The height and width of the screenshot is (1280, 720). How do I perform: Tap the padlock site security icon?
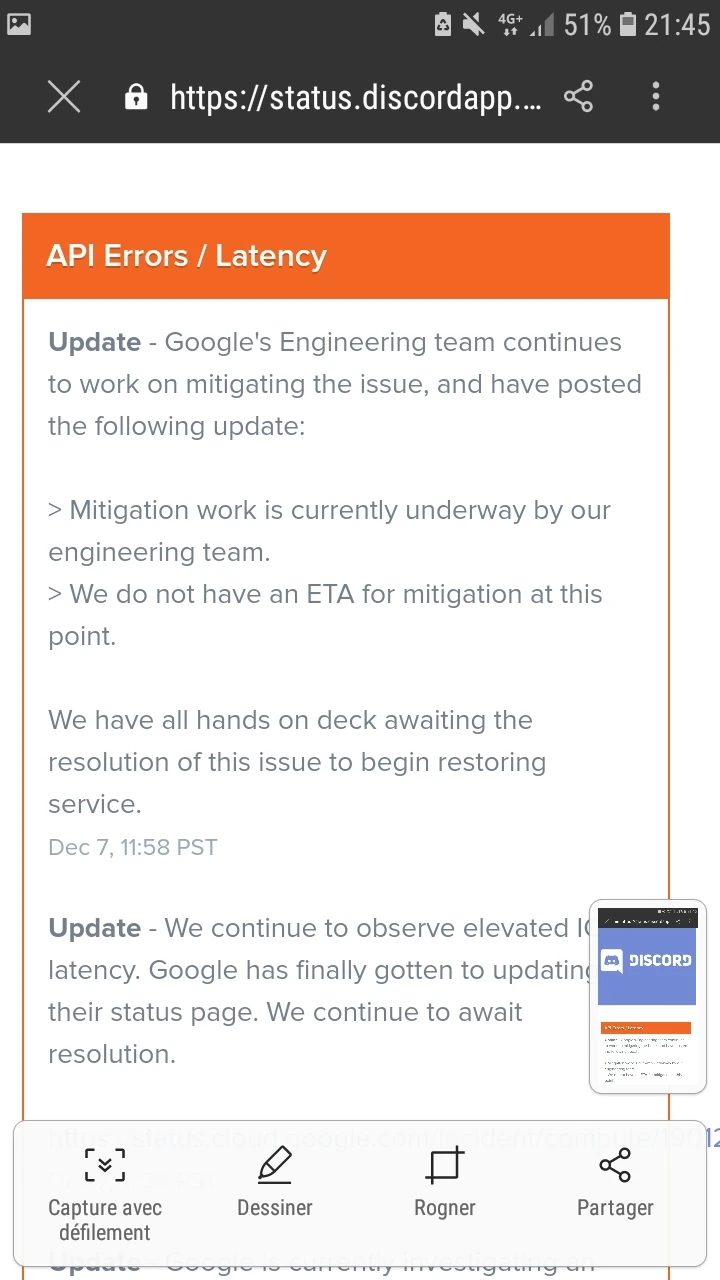point(136,97)
